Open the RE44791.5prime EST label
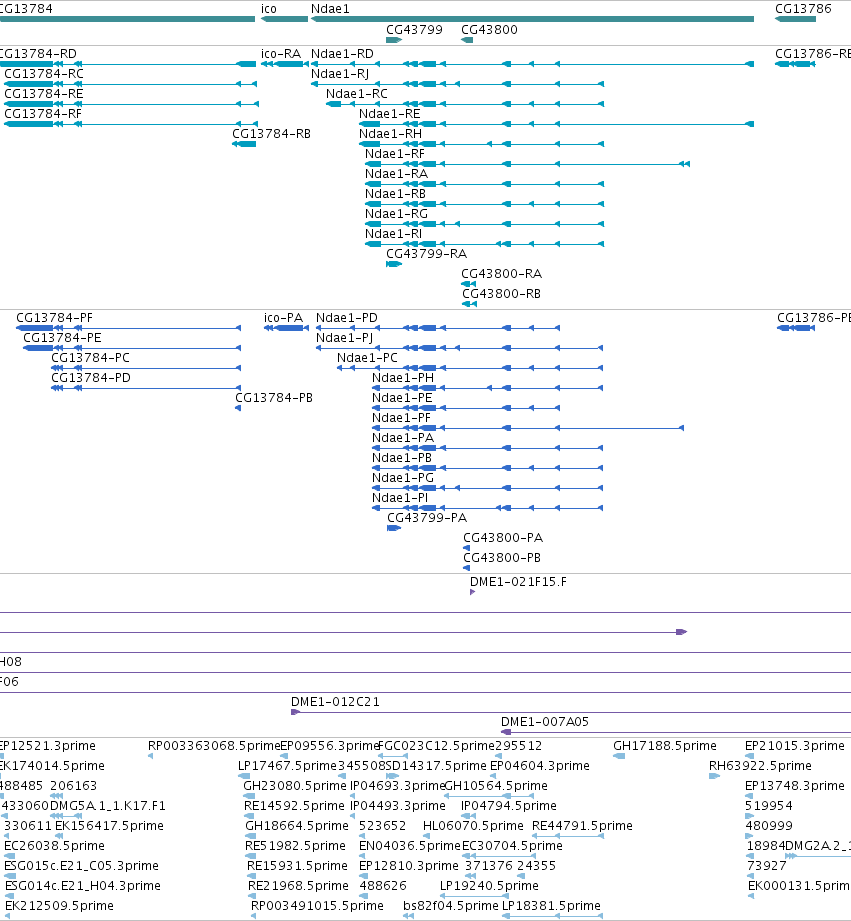 coord(583,825)
